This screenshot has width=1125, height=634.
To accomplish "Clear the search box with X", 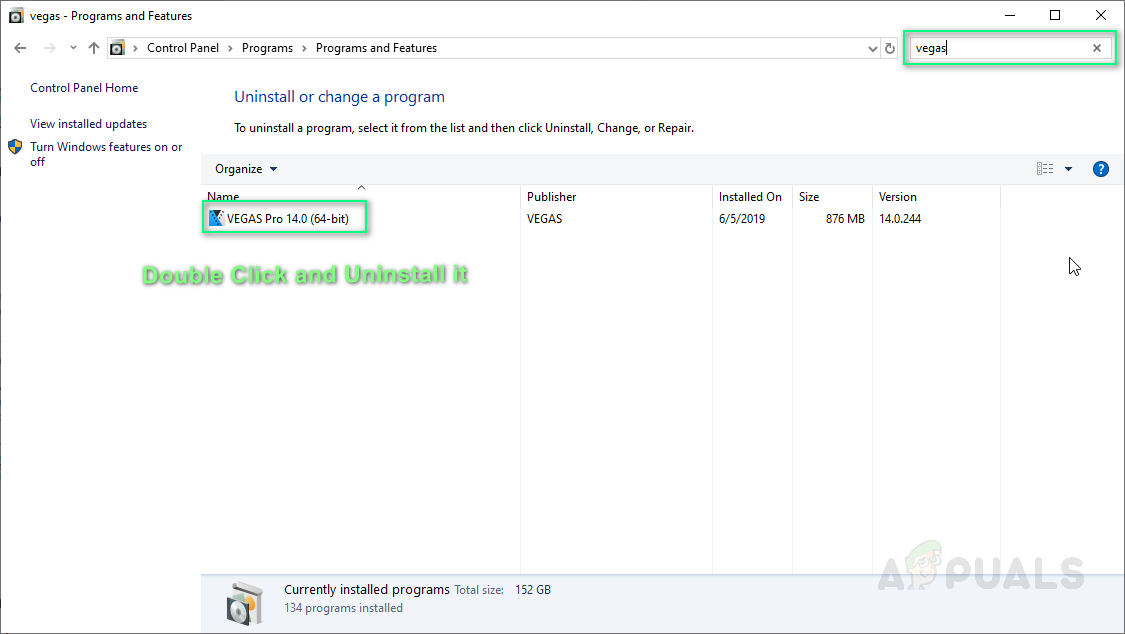I will [x=1097, y=48].
